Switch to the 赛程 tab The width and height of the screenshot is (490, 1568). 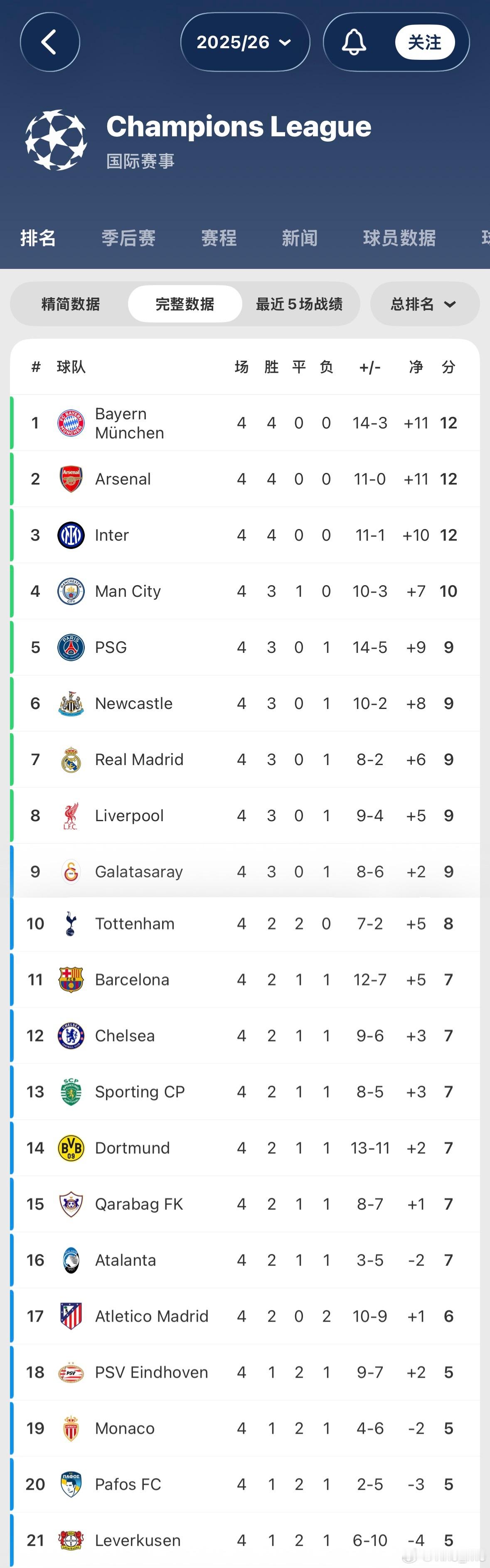tap(219, 238)
